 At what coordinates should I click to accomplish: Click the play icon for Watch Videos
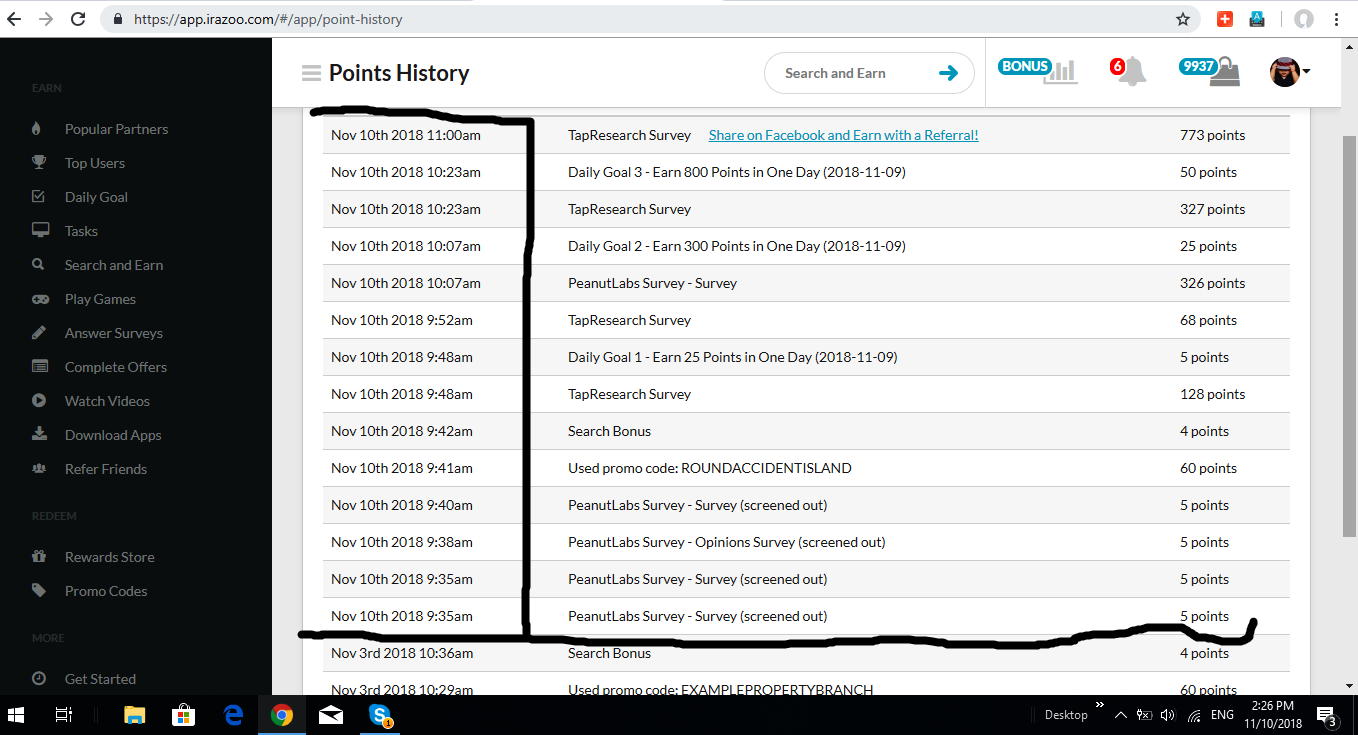tap(39, 401)
